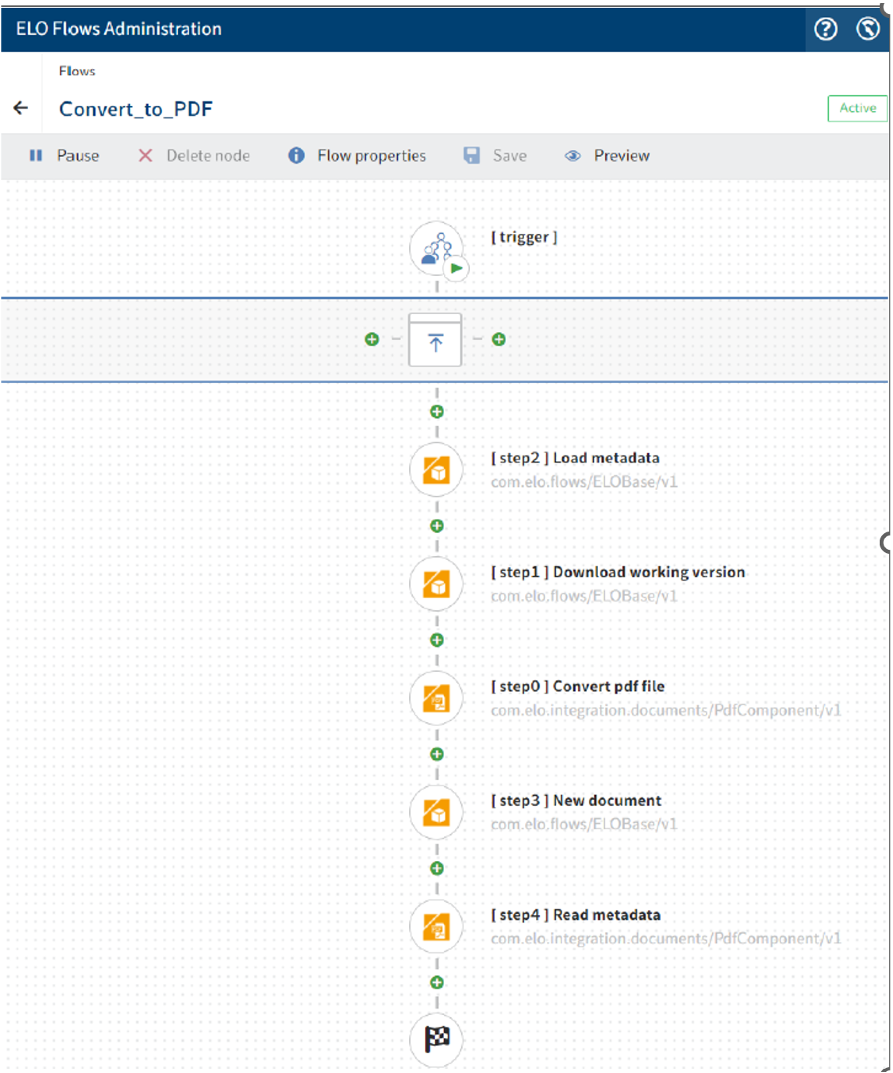Toggle Preview with the eye icon
This screenshot has width=893, height=1073.
coord(607,156)
